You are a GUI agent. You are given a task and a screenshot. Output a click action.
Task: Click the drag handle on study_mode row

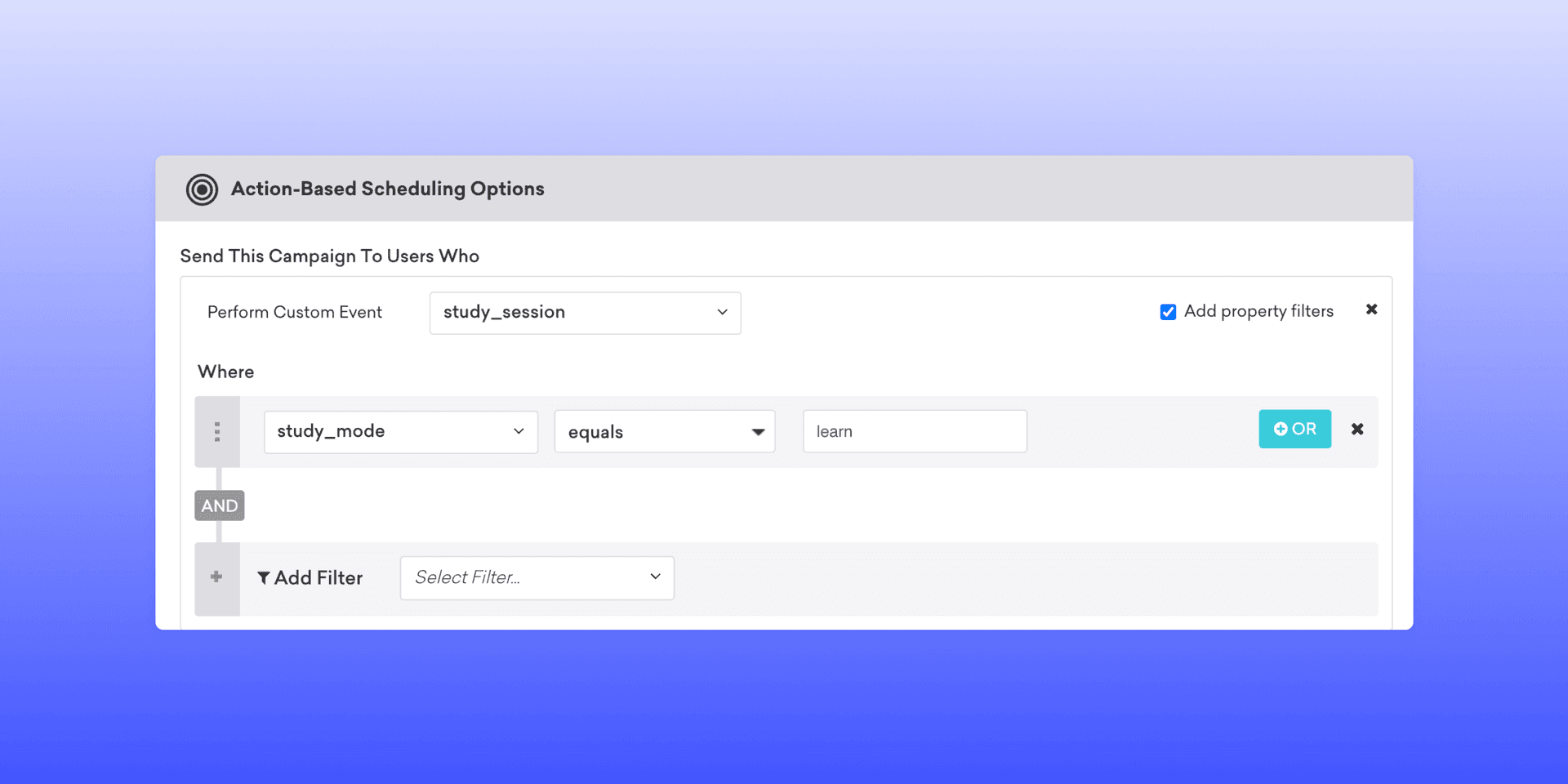[x=217, y=432]
